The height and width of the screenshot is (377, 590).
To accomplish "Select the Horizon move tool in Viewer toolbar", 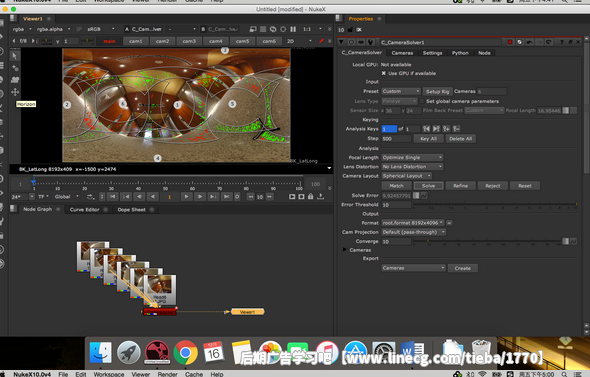I will click(x=15, y=92).
